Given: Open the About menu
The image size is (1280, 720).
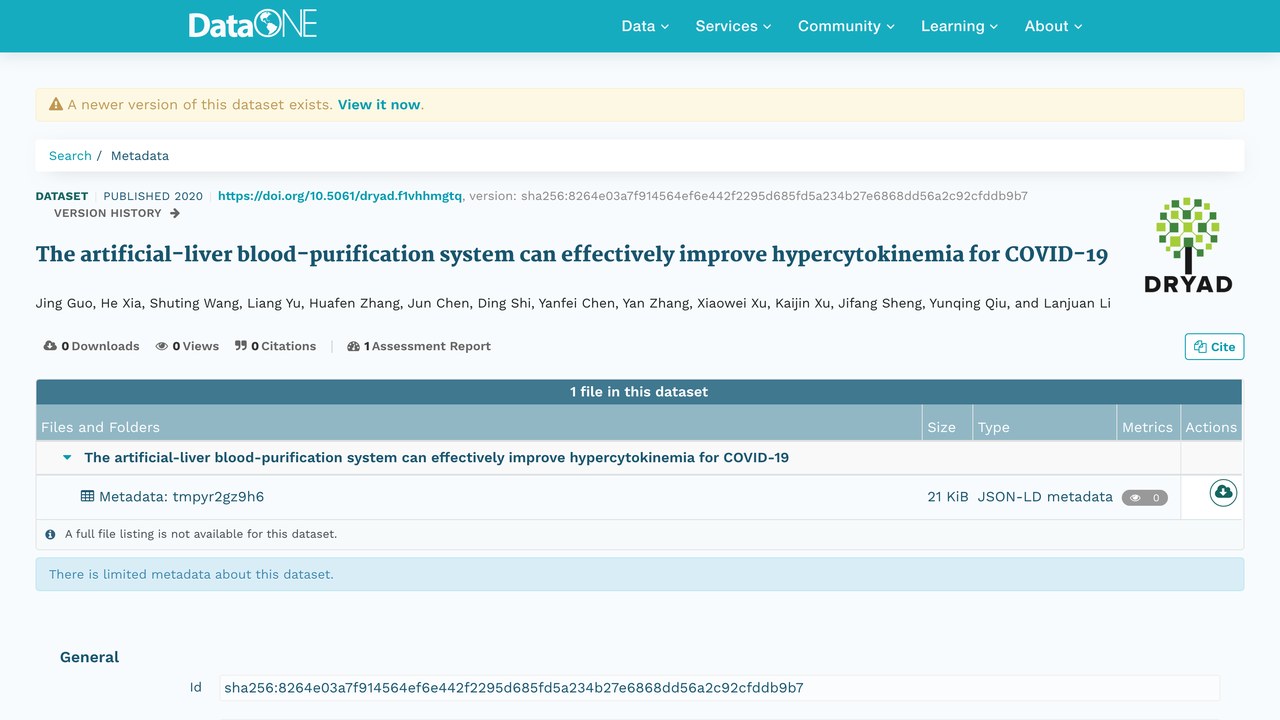Looking at the screenshot, I should 1053,26.
